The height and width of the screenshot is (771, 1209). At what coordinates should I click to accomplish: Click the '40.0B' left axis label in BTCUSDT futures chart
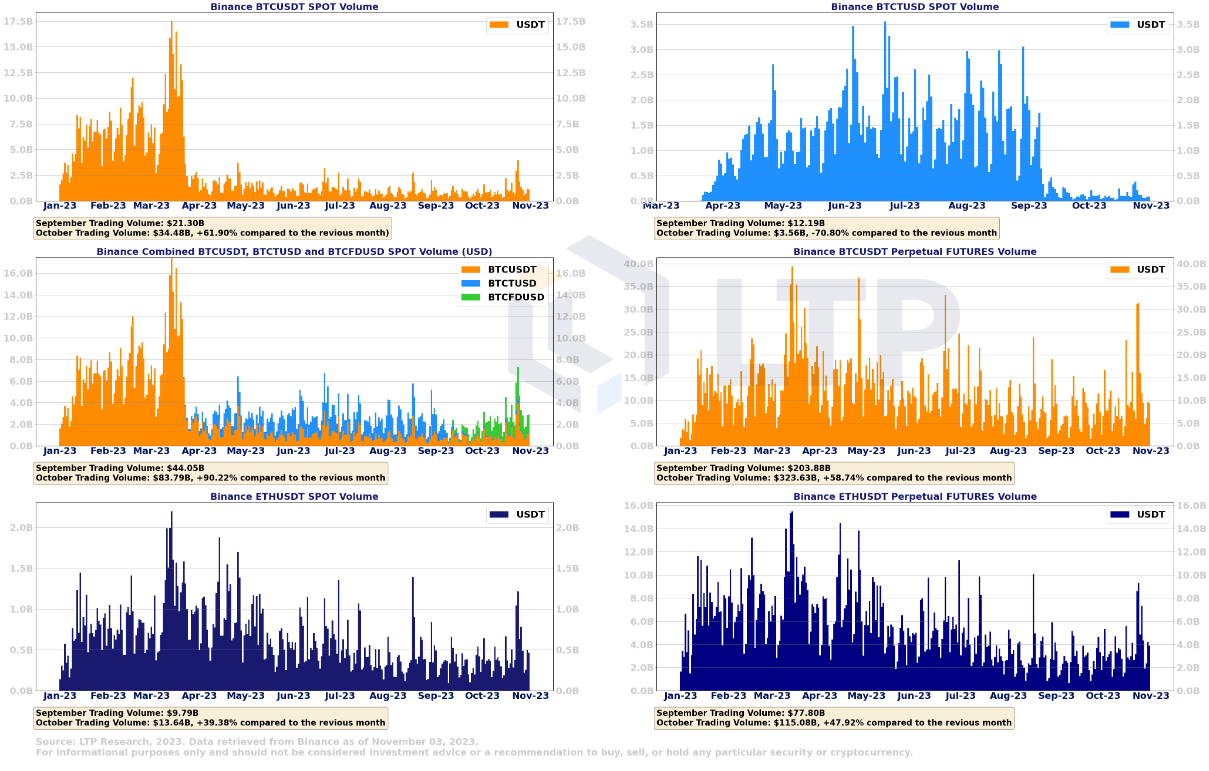(x=639, y=264)
